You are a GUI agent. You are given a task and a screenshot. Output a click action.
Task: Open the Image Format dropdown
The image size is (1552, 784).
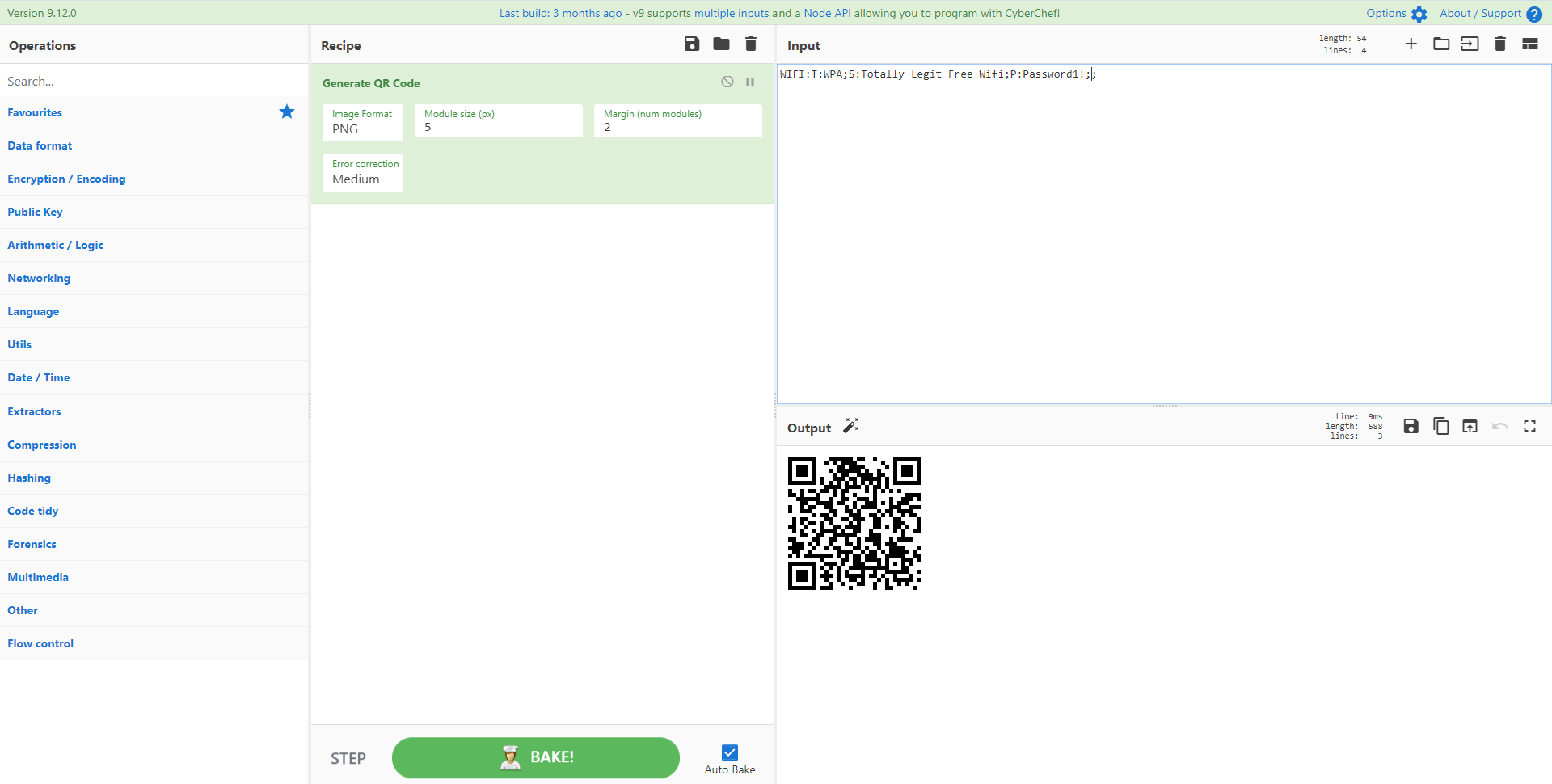(363, 123)
